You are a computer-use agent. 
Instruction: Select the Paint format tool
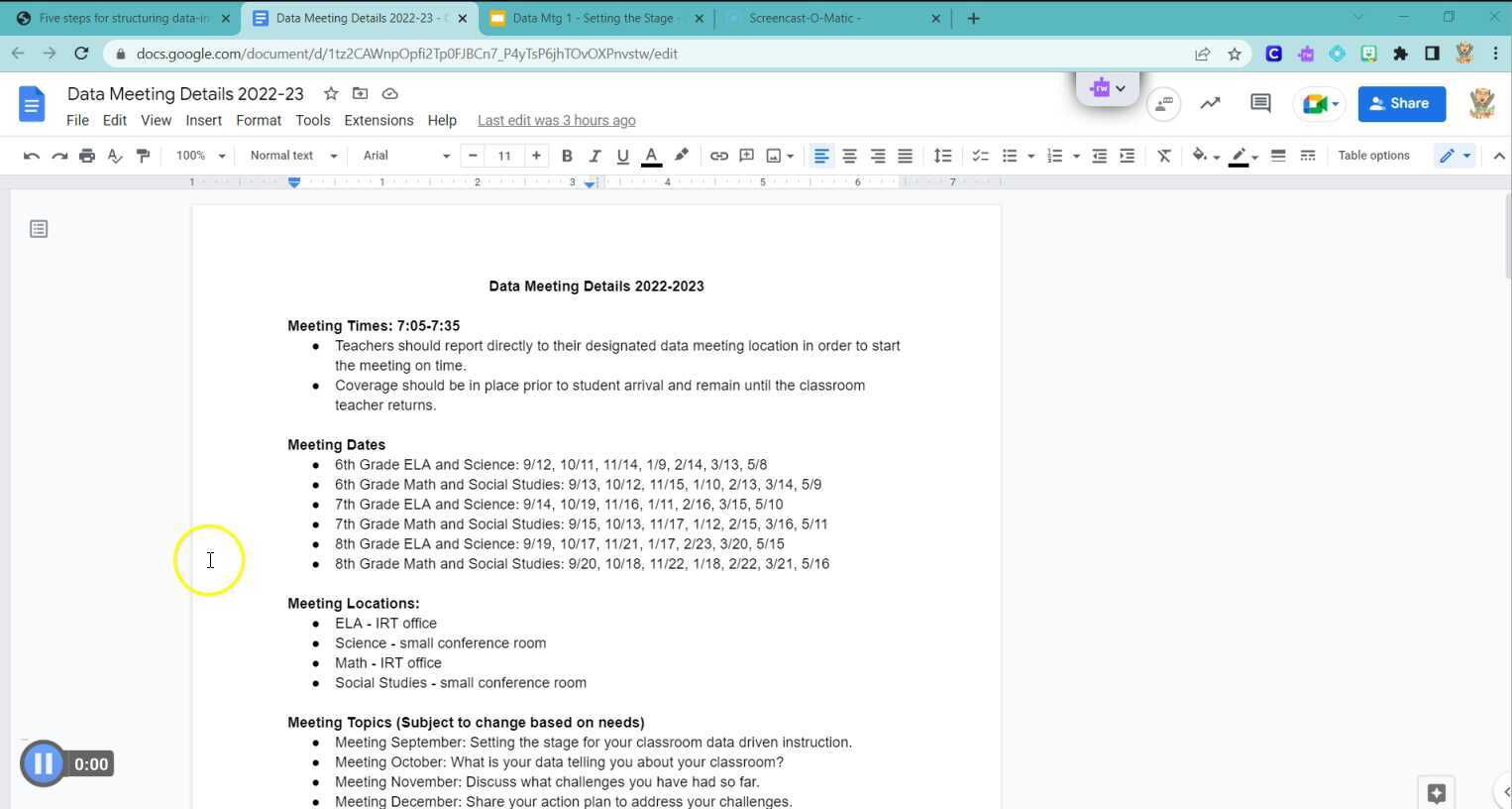coord(143,156)
